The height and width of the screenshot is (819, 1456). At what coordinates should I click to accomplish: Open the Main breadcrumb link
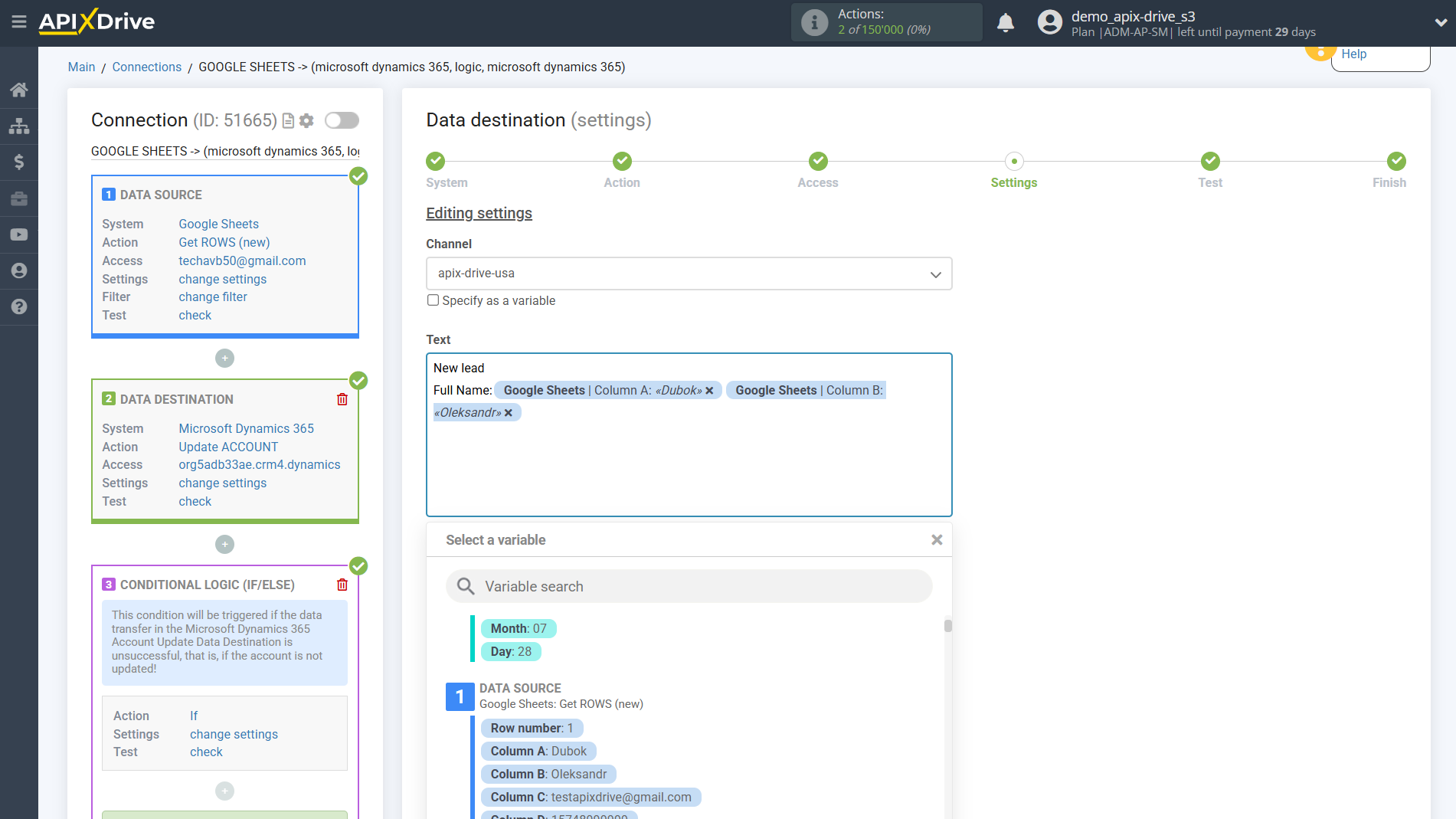(81, 67)
